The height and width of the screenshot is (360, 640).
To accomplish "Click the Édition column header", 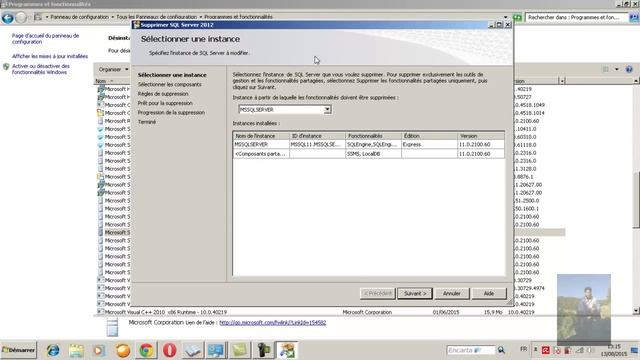I will pos(429,136).
